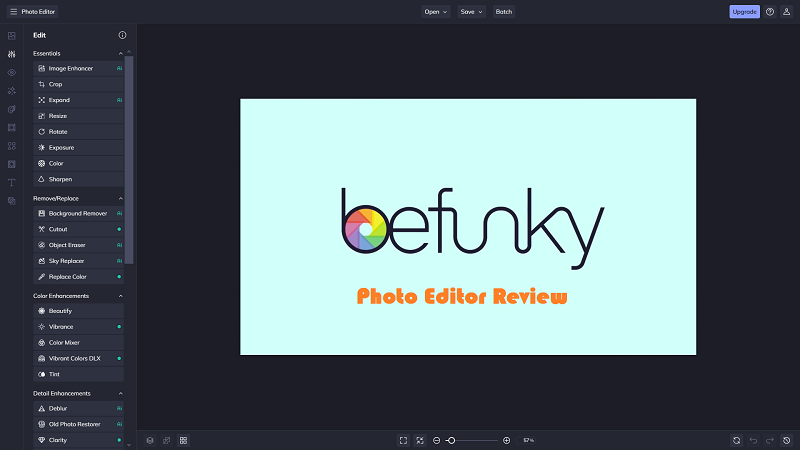The image size is (800, 450).
Task: Collapse the Remove/Replace section
Action: point(120,198)
